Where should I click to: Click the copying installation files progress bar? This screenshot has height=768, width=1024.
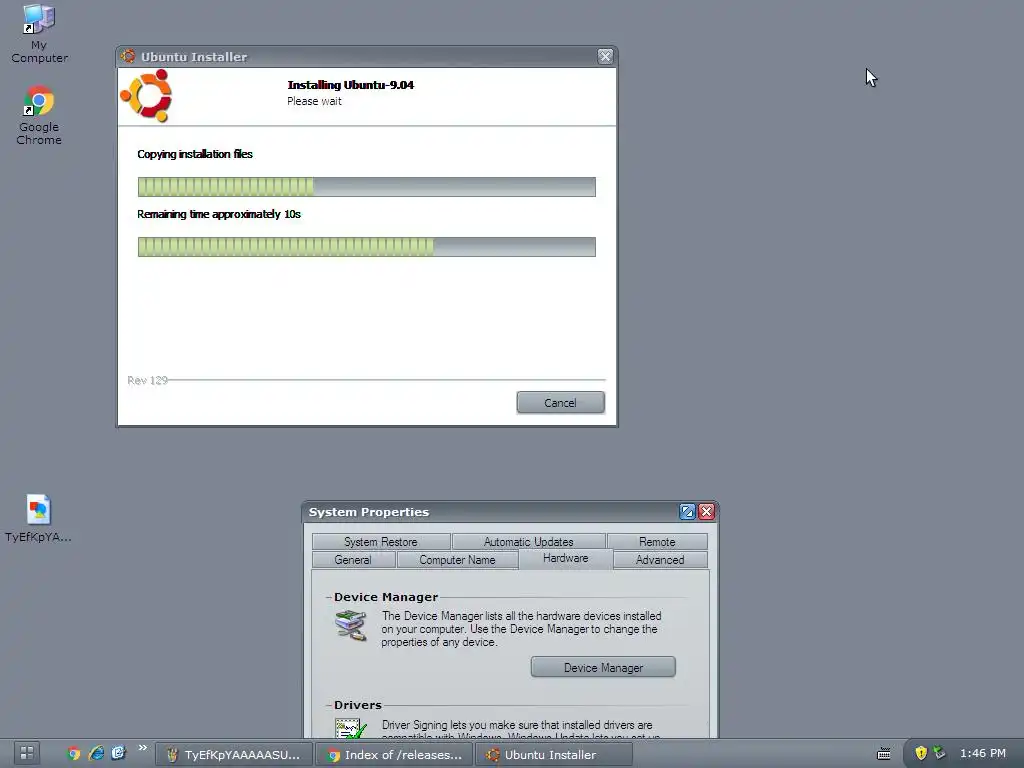366,187
